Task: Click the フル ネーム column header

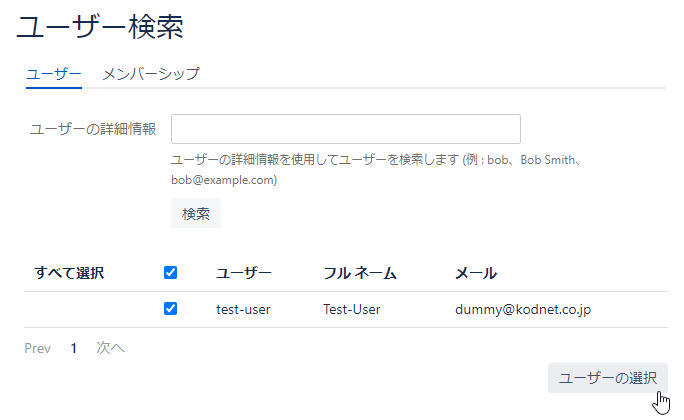Action: click(360, 273)
